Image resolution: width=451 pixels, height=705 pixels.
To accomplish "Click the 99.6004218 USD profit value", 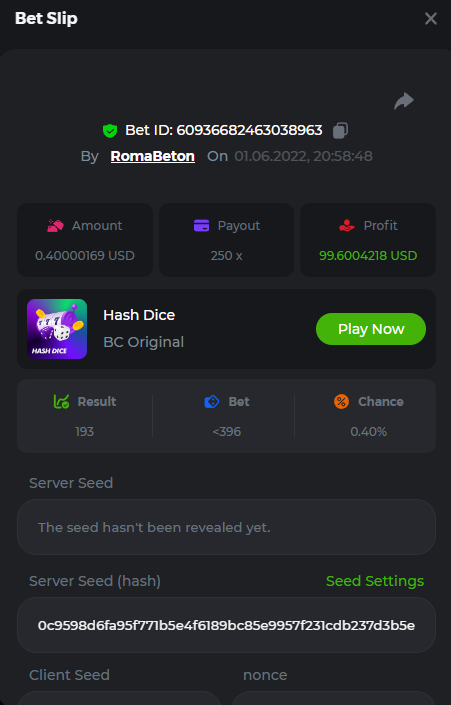I will (368, 256).
